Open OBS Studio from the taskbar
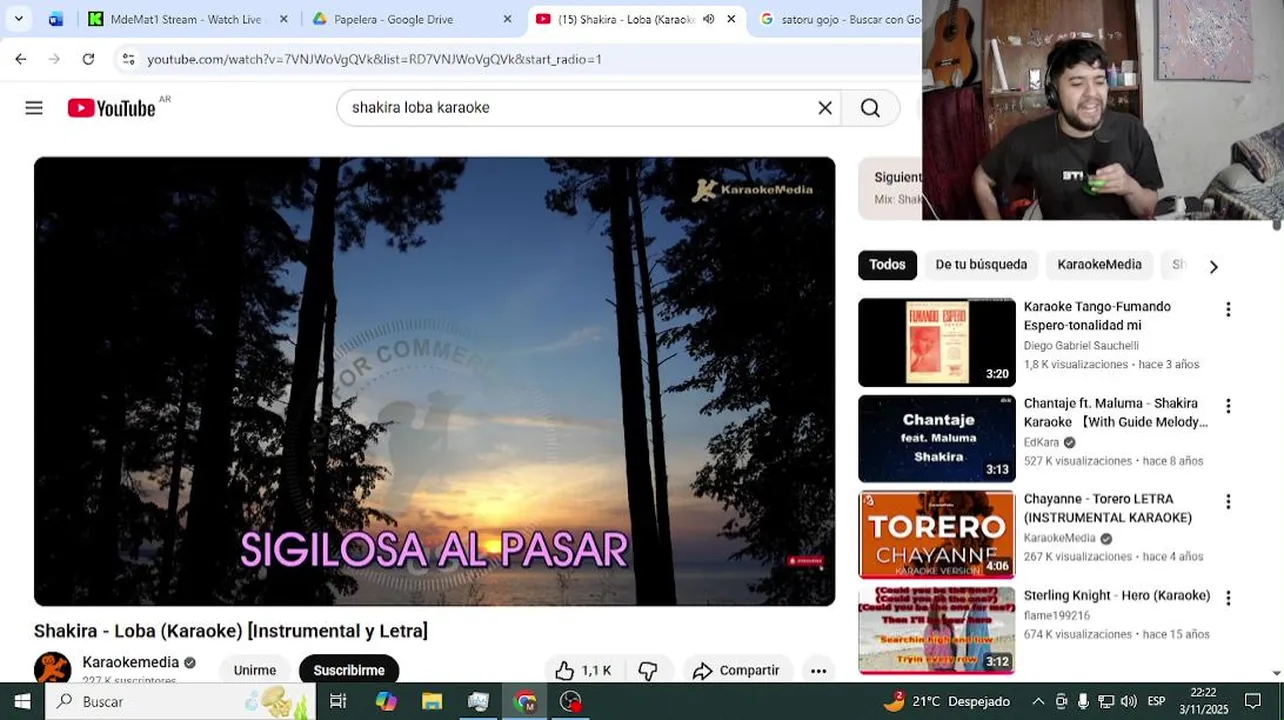This screenshot has height=720, width=1284. click(x=571, y=701)
